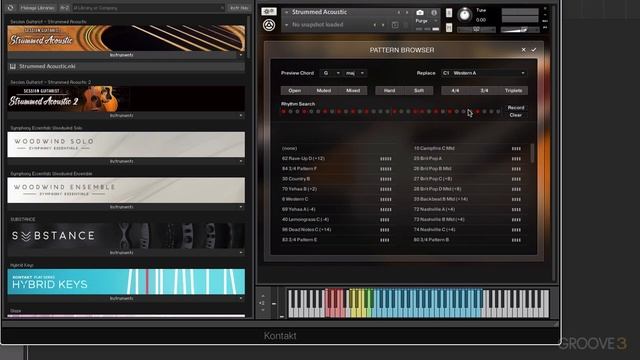Viewport: 640px width, 360px height.
Task: Load next snapshot arrow
Action: (383, 25)
